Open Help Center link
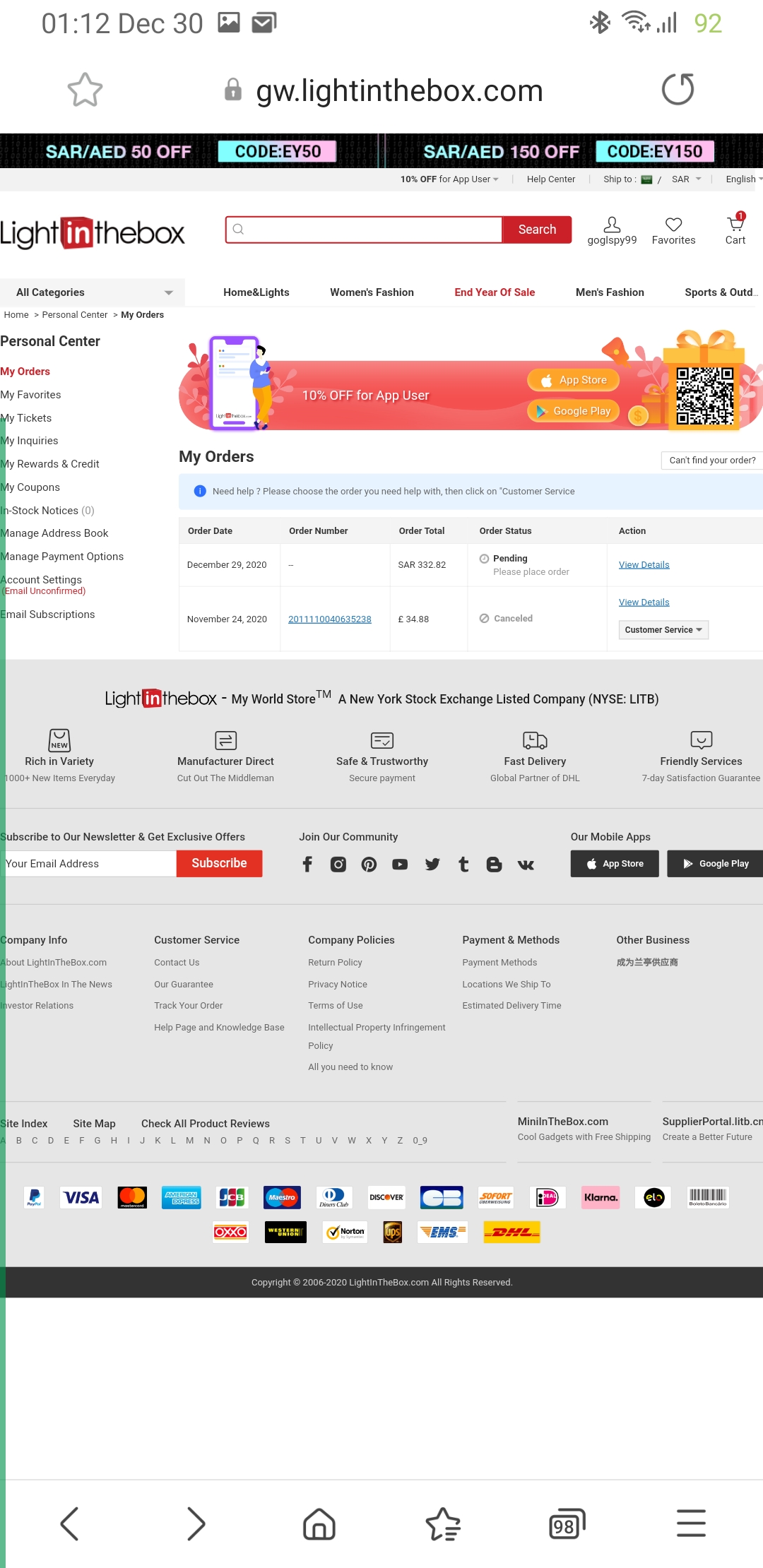 coord(551,179)
